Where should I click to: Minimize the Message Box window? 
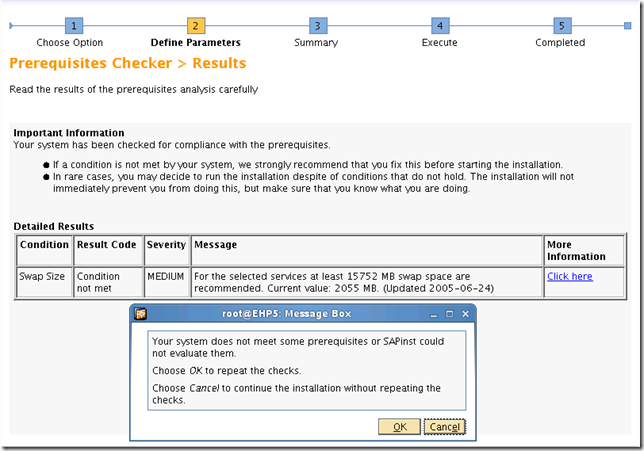pos(434,314)
